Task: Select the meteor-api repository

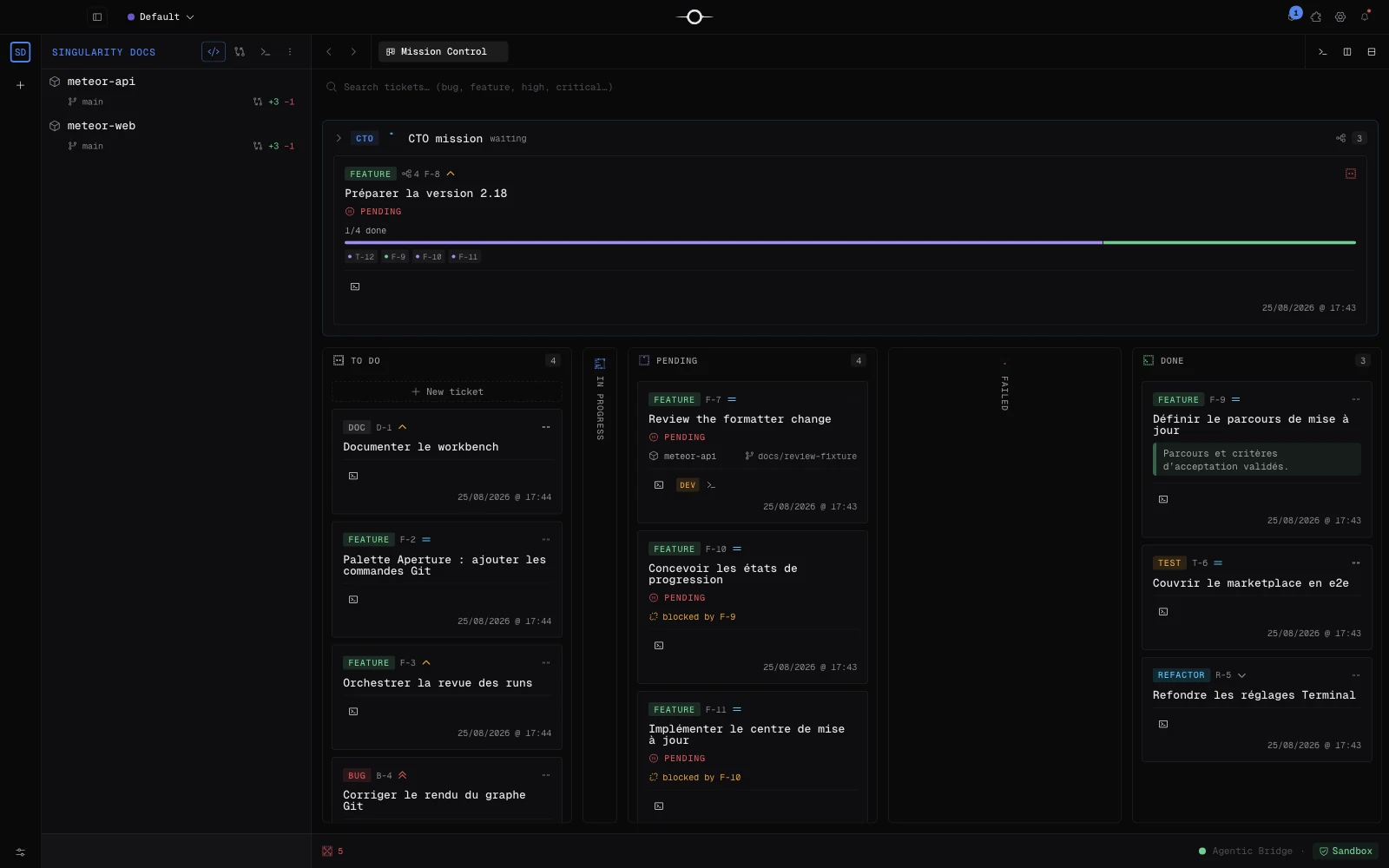Action: pyautogui.click(x=176, y=82)
